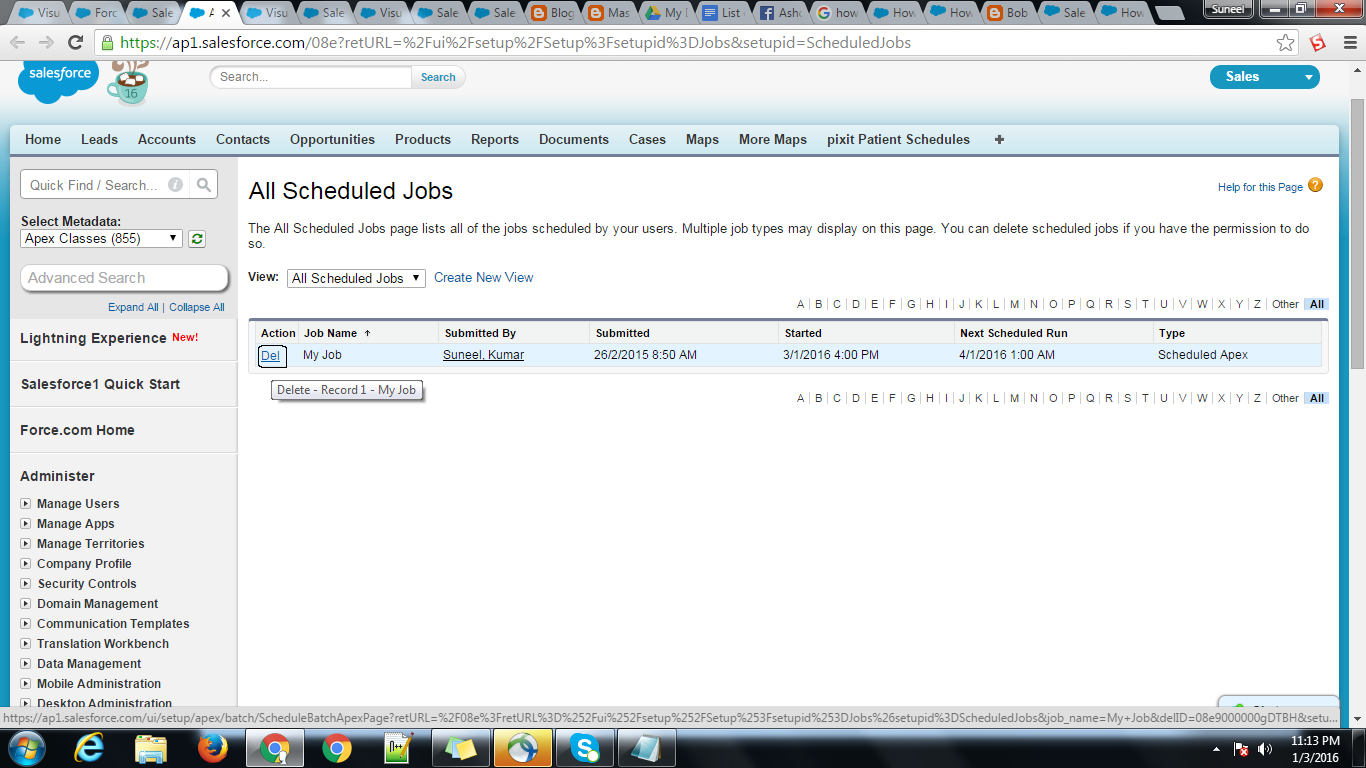Go back with the browser back arrow
Image resolution: width=1366 pixels, height=768 pixels.
[x=18, y=43]
